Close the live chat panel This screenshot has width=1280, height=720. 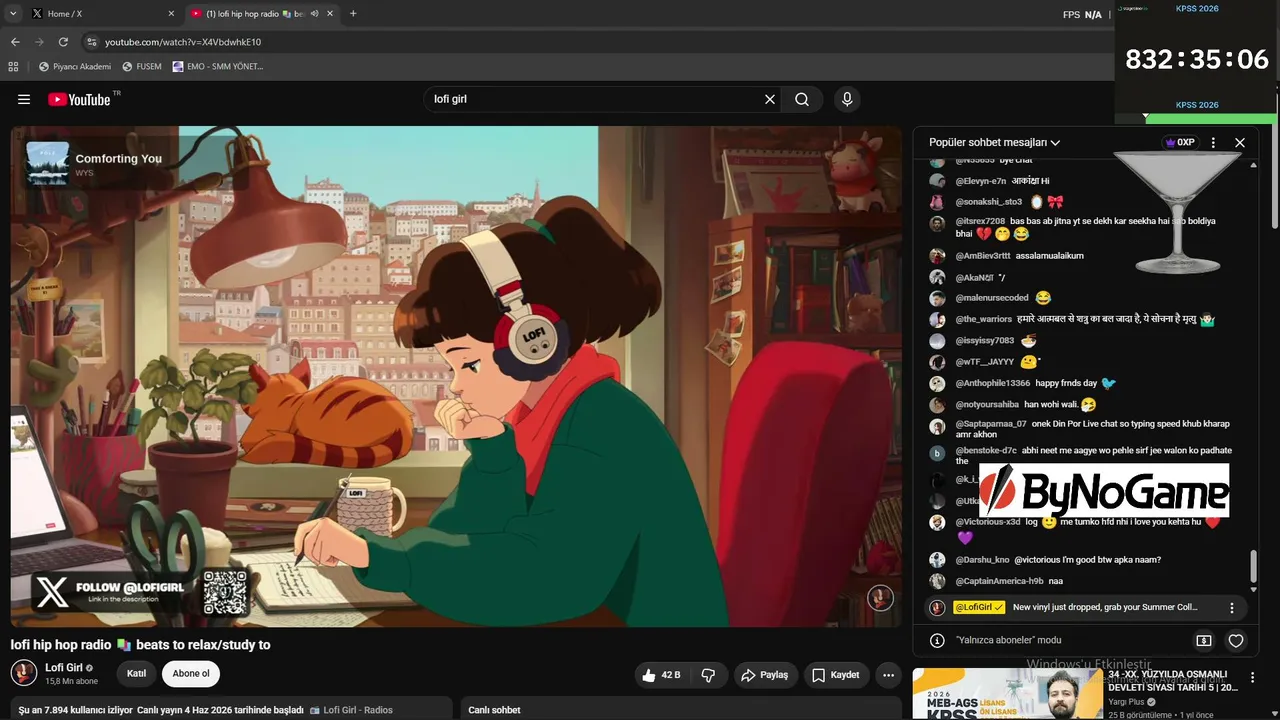(x=1240, y=143)
